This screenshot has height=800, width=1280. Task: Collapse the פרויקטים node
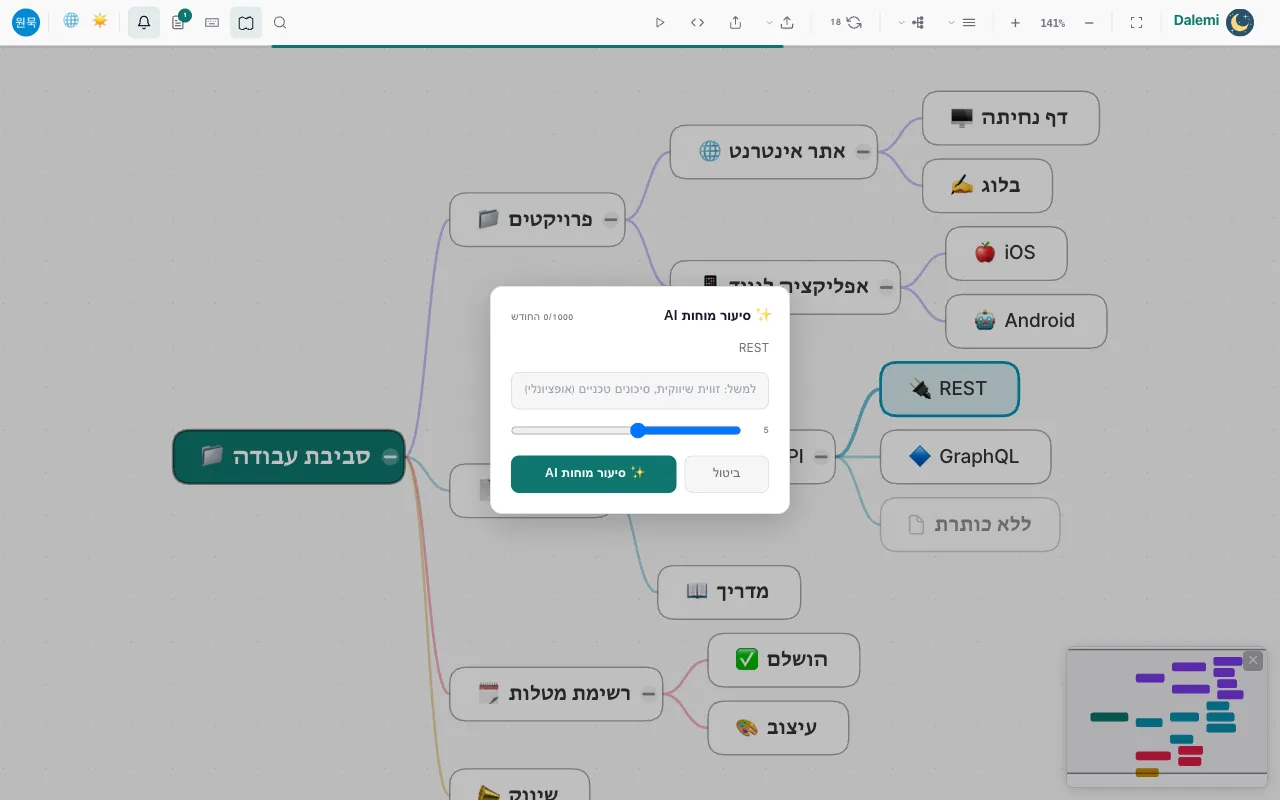tap(610, 220)
